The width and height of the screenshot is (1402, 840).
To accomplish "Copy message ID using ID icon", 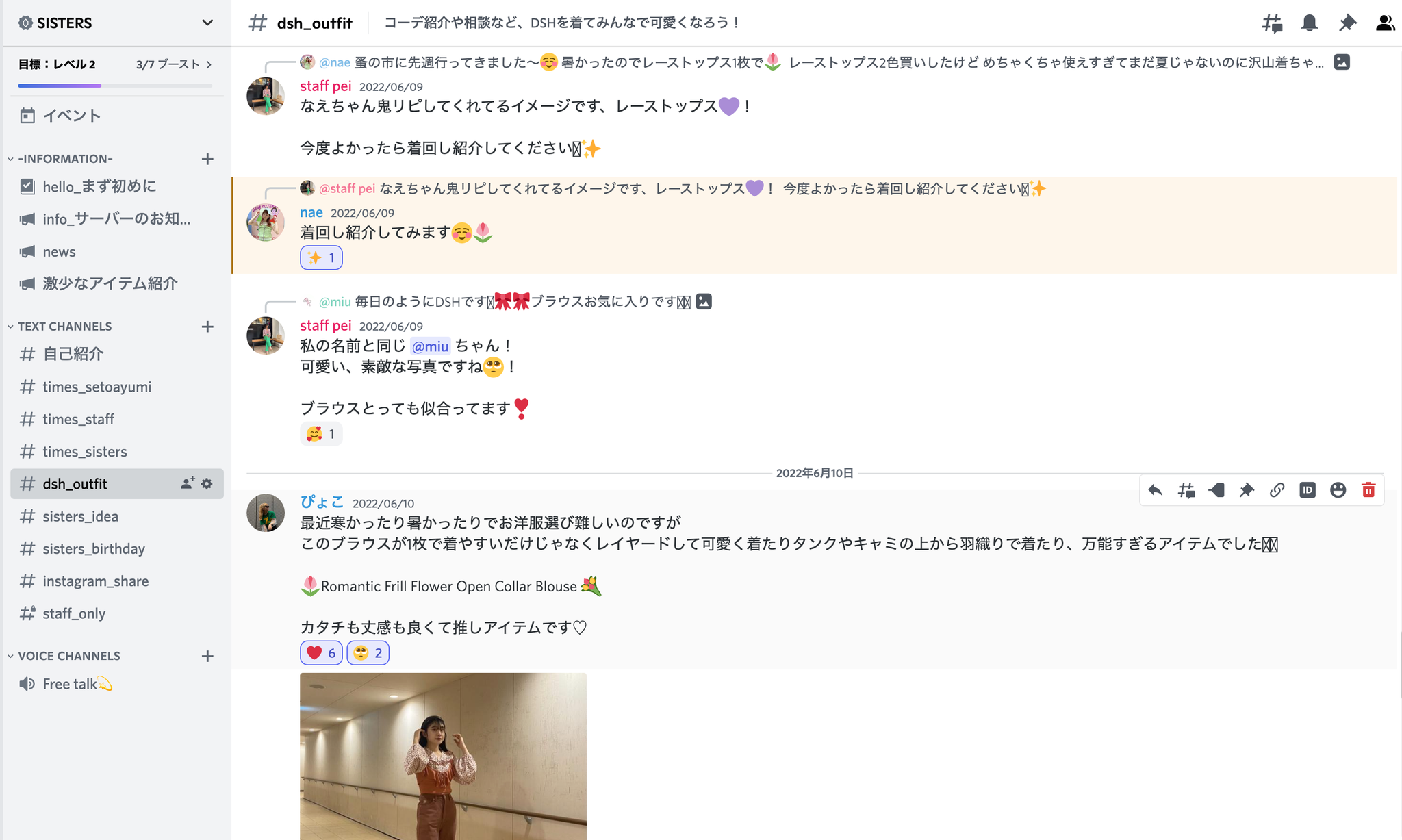I will 1308,490.
